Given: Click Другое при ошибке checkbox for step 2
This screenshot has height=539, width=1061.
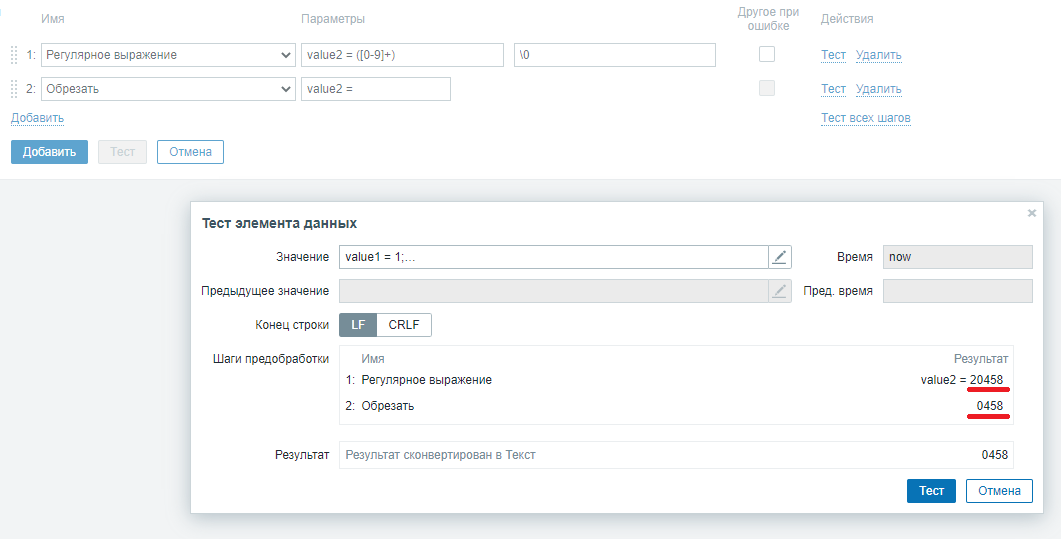Looking at the screenshot, I should (767, 88).
